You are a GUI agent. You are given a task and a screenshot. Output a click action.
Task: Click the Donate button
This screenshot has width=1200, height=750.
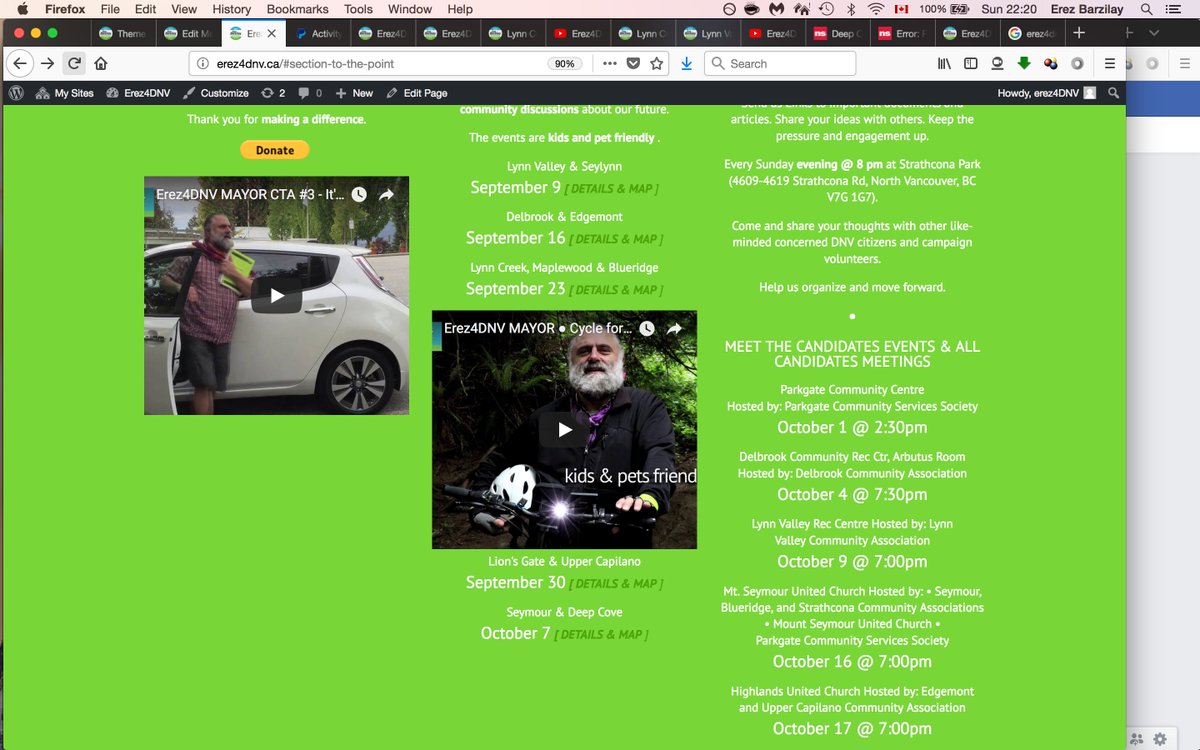[x=275, y=150]
